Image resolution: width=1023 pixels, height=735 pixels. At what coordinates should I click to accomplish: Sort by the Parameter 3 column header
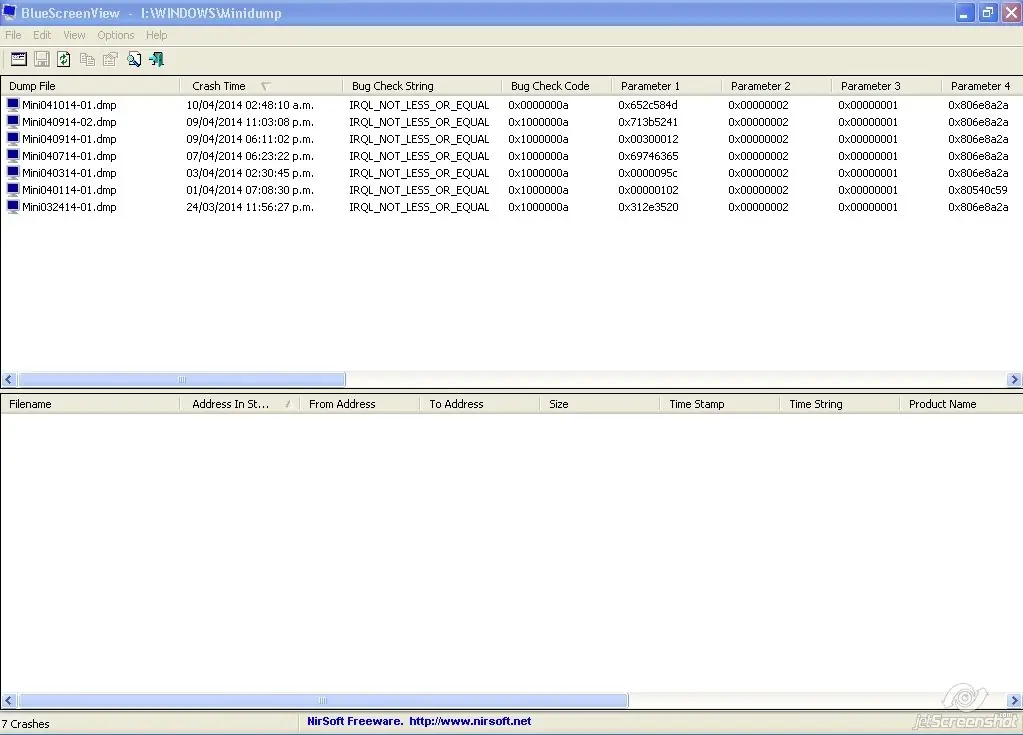tap(887, 86)
